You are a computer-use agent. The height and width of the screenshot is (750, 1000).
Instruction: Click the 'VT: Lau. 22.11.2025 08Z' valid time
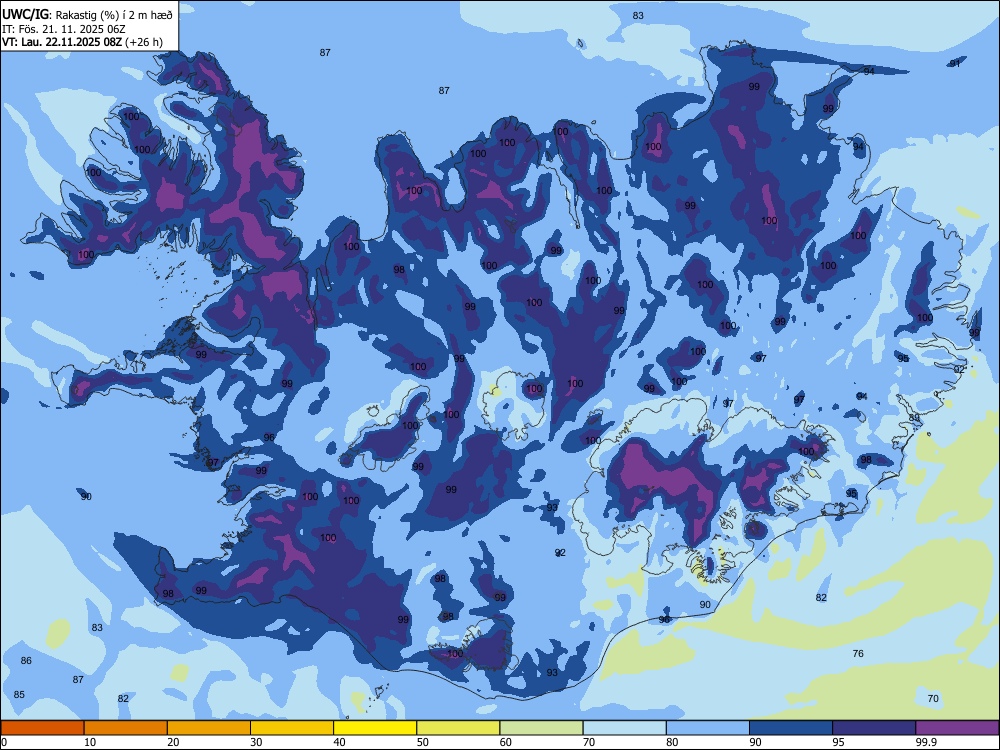click(x=62, y=42)
